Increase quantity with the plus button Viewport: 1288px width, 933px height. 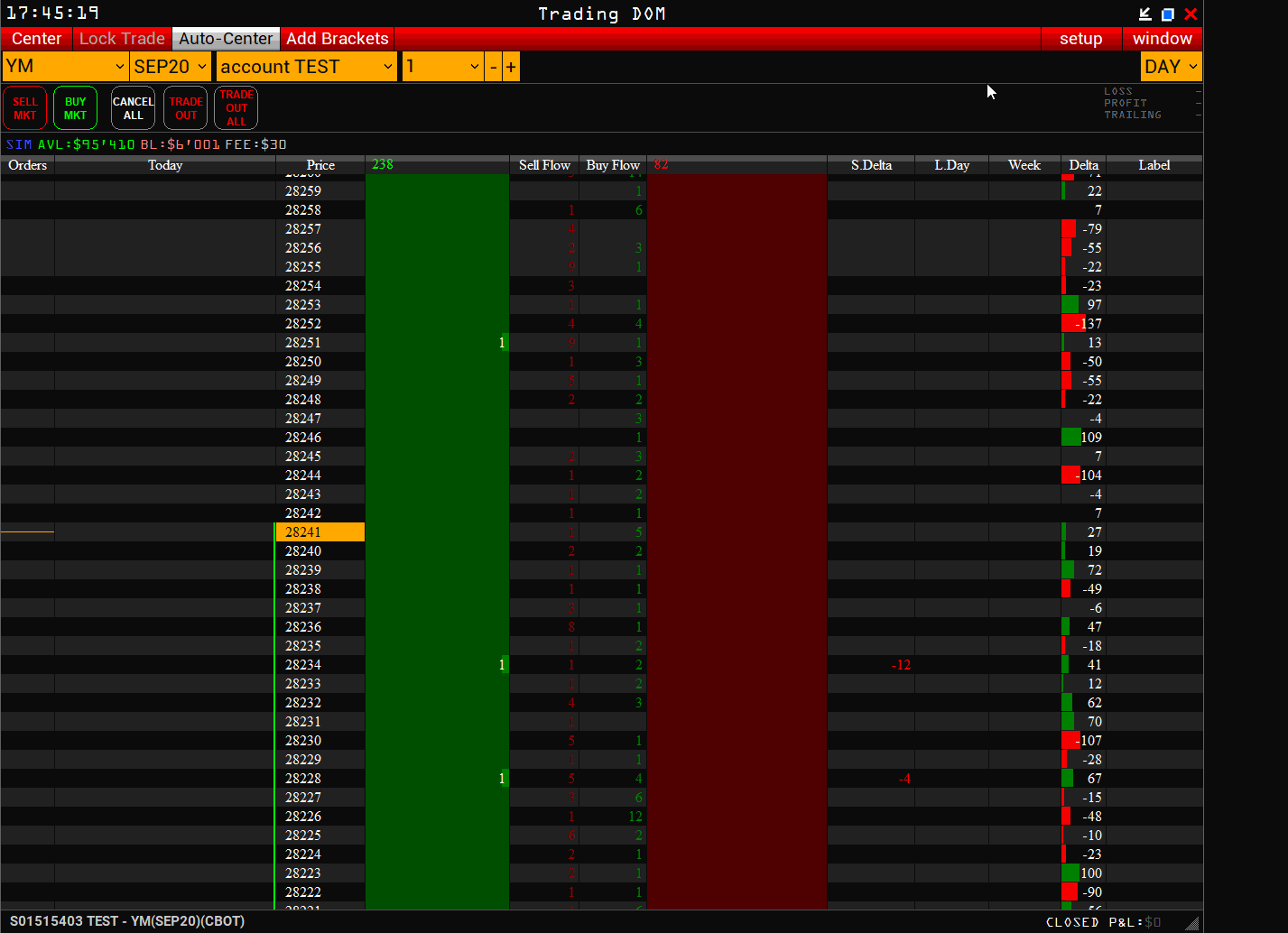click(511, 67)
